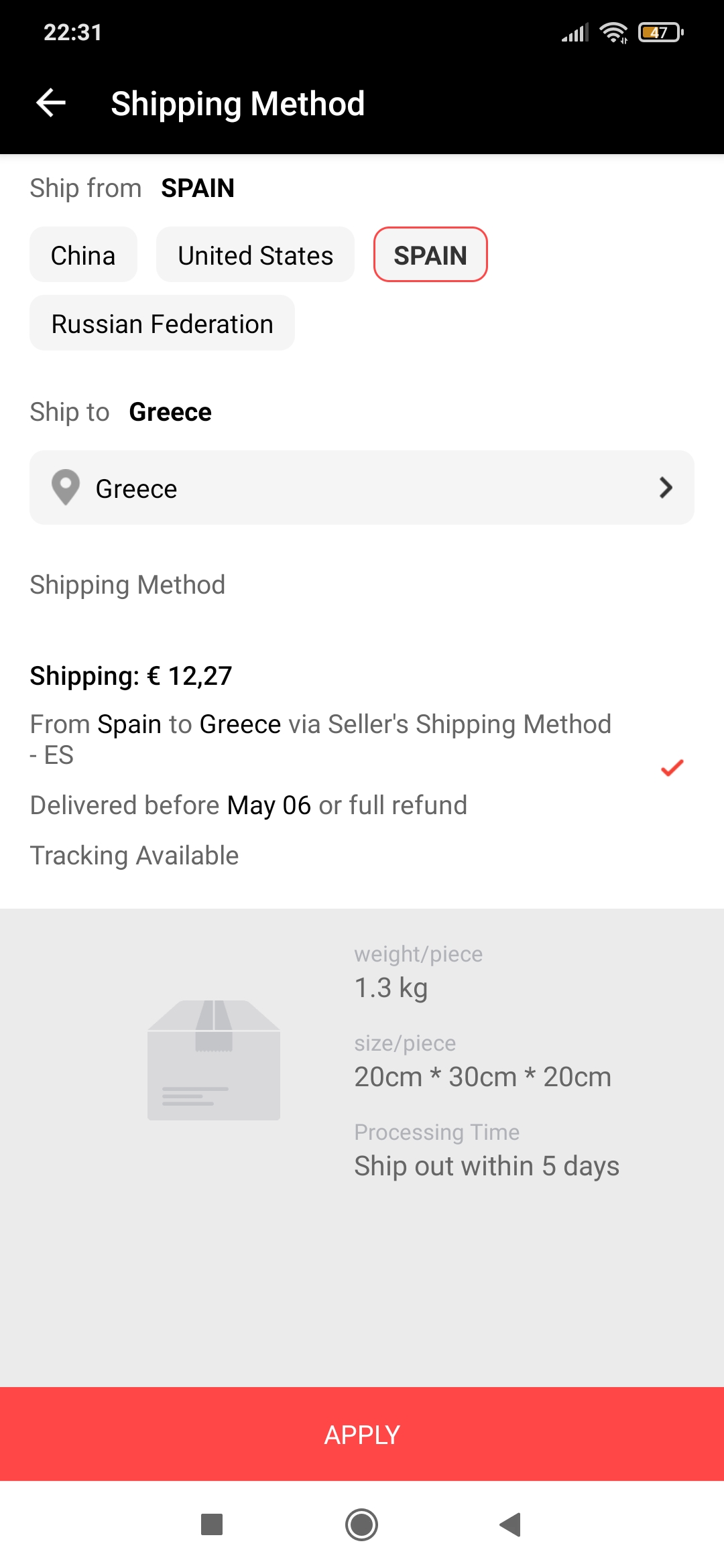Tap the cellular signal strength icon
The height and width of the screenshot is (1568, 724).
575,32
